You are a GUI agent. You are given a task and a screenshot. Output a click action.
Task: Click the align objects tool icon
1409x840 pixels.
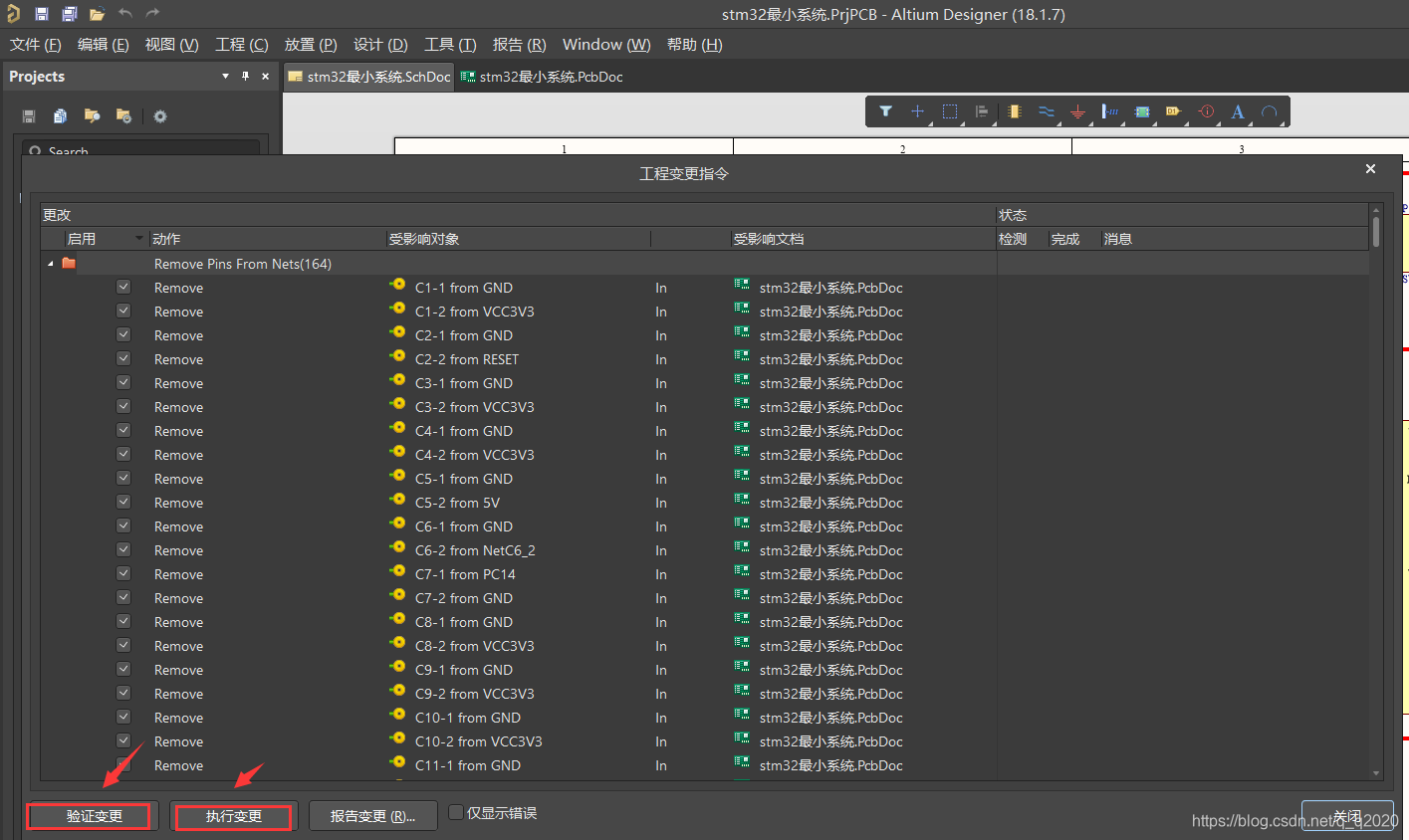(982, 111)
